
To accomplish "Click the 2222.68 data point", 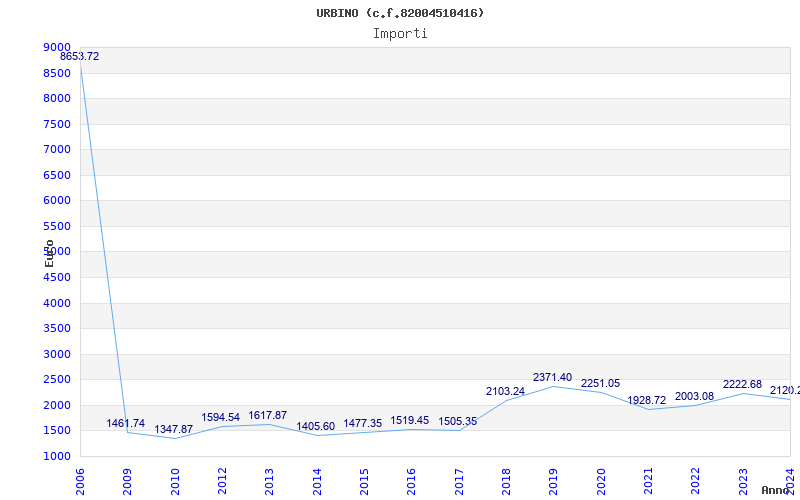I will (742, 385).
